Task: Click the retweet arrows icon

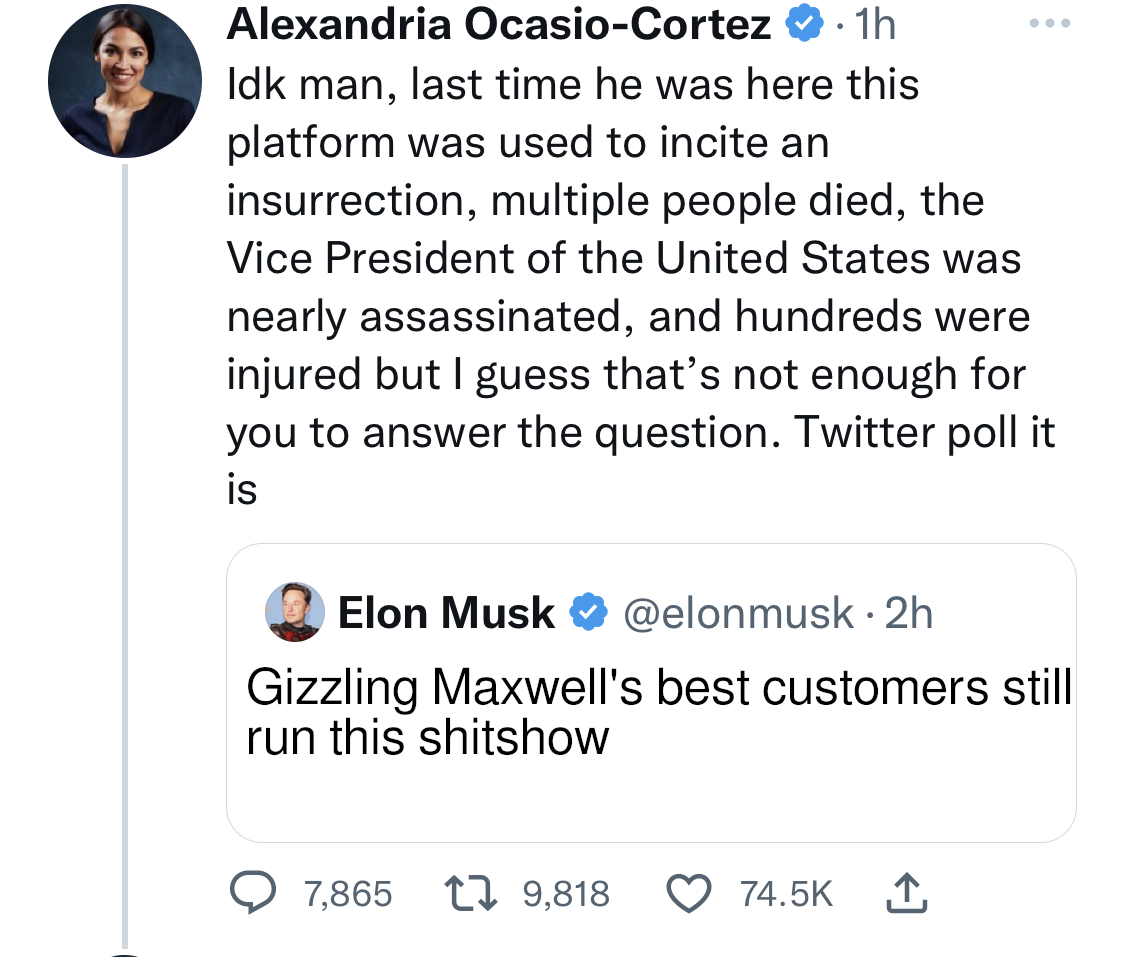Action: pos(471,893)
